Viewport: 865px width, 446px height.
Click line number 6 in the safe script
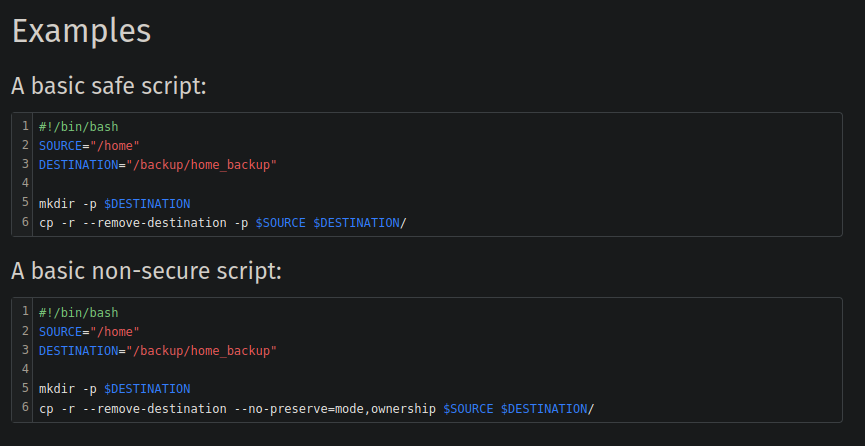point(25,222)
